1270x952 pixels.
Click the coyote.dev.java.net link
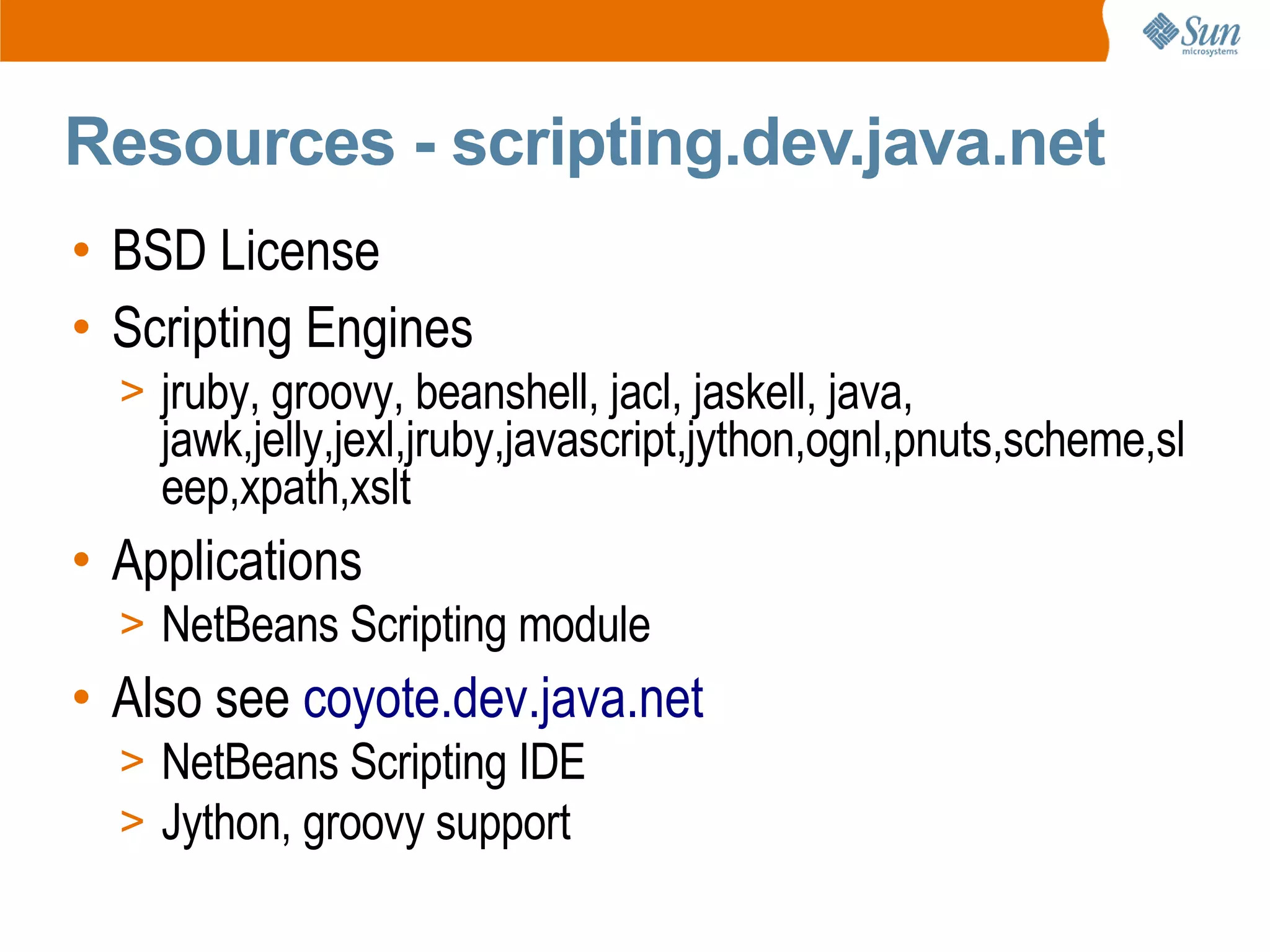(503, 700)
